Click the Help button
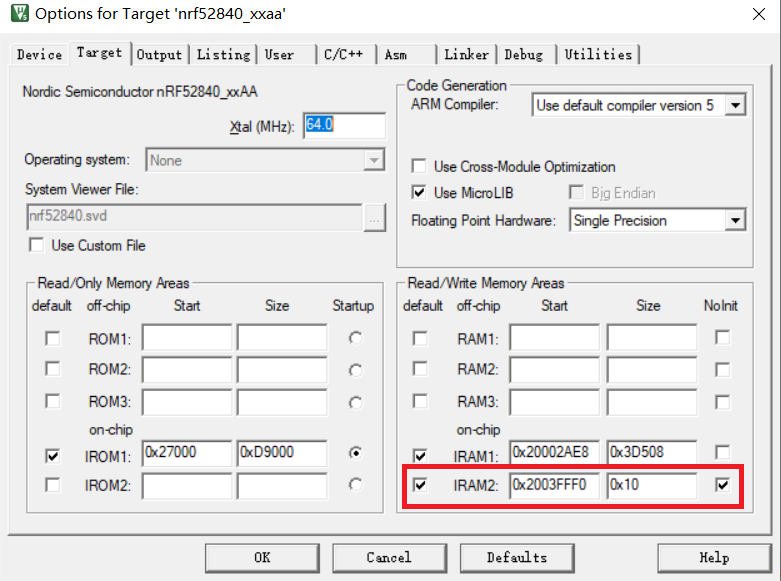The image size is (781, 581). [714, 558]
